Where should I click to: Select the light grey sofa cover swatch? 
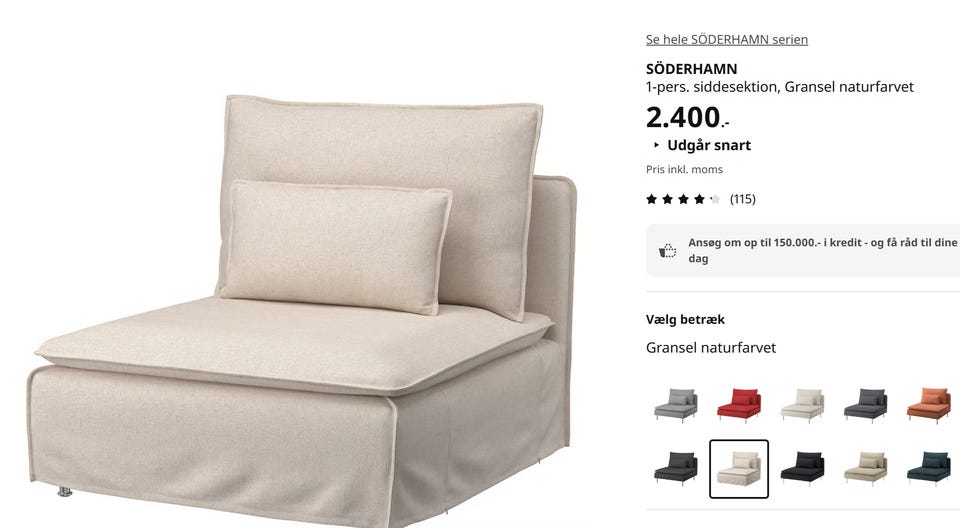tap(675, 405)
